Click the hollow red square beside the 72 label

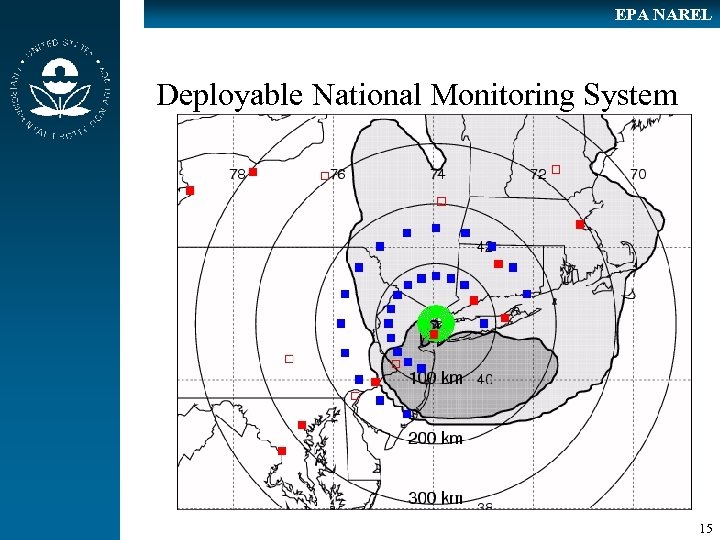[x=556, y=169]
